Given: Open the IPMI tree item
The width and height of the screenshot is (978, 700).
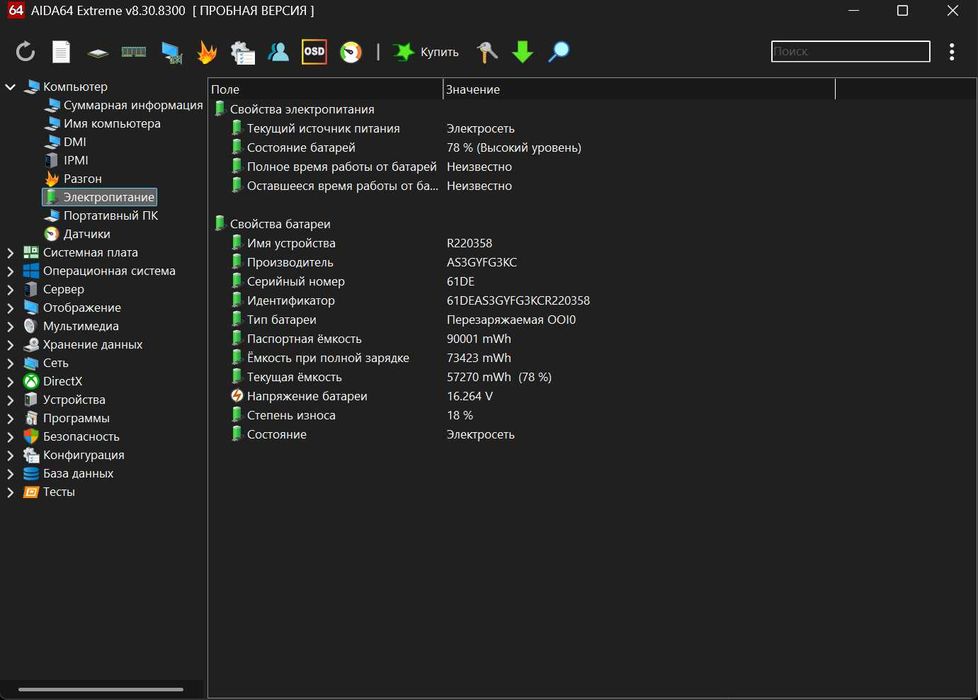Looking at the screenshot, I should [75, 160].
